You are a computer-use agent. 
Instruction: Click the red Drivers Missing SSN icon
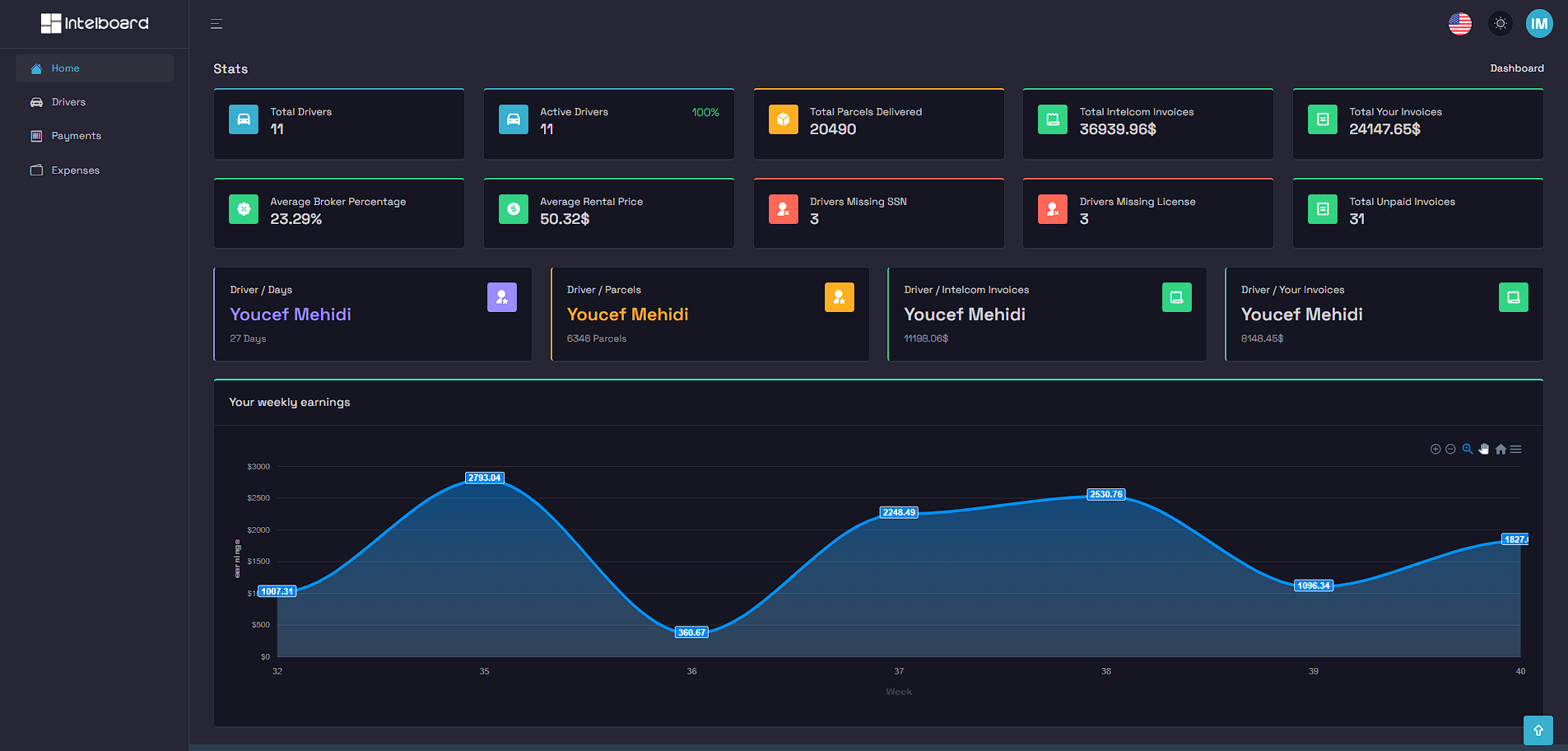pyautogui.click(x=783, y=209)
